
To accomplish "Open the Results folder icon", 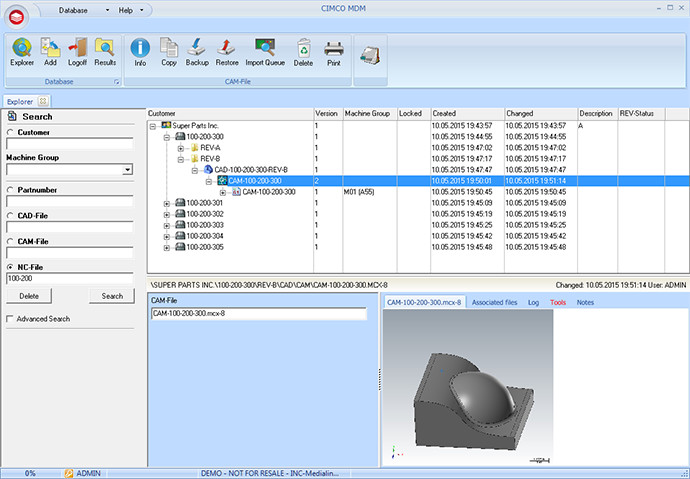I will click(x=105, y=48).
